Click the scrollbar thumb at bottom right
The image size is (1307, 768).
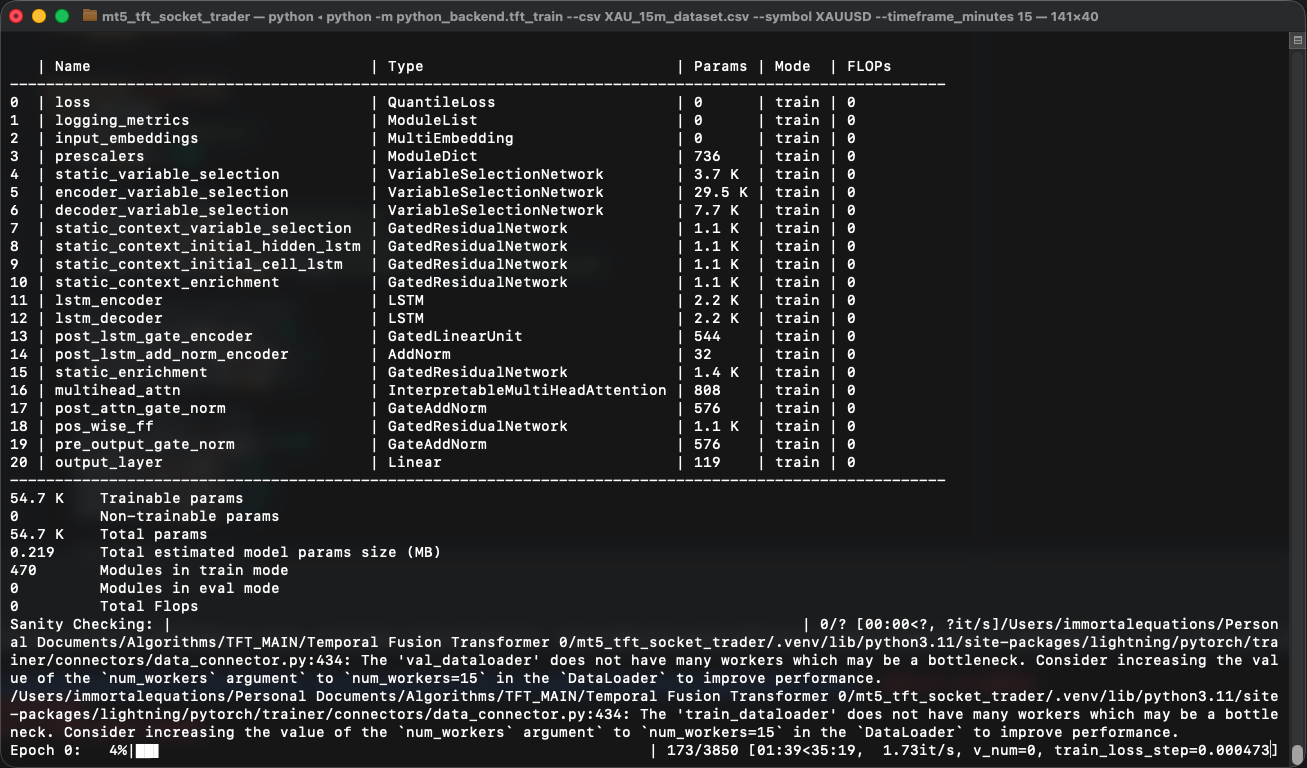[x=1297, y=754]
